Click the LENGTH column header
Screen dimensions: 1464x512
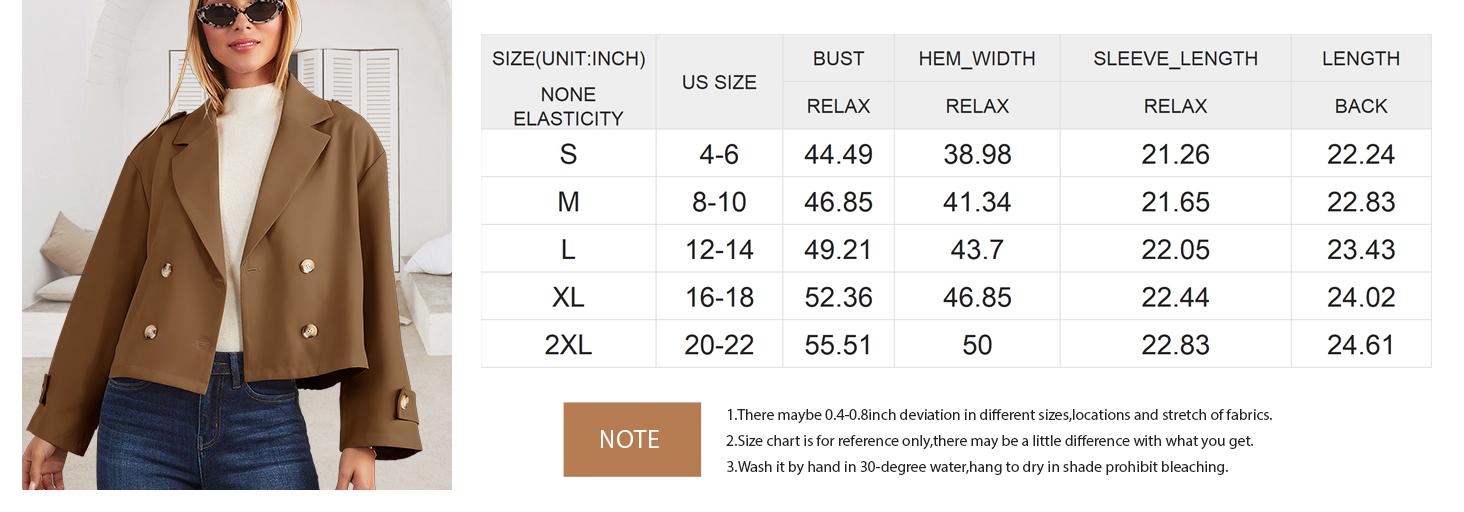click(1361, 58)
